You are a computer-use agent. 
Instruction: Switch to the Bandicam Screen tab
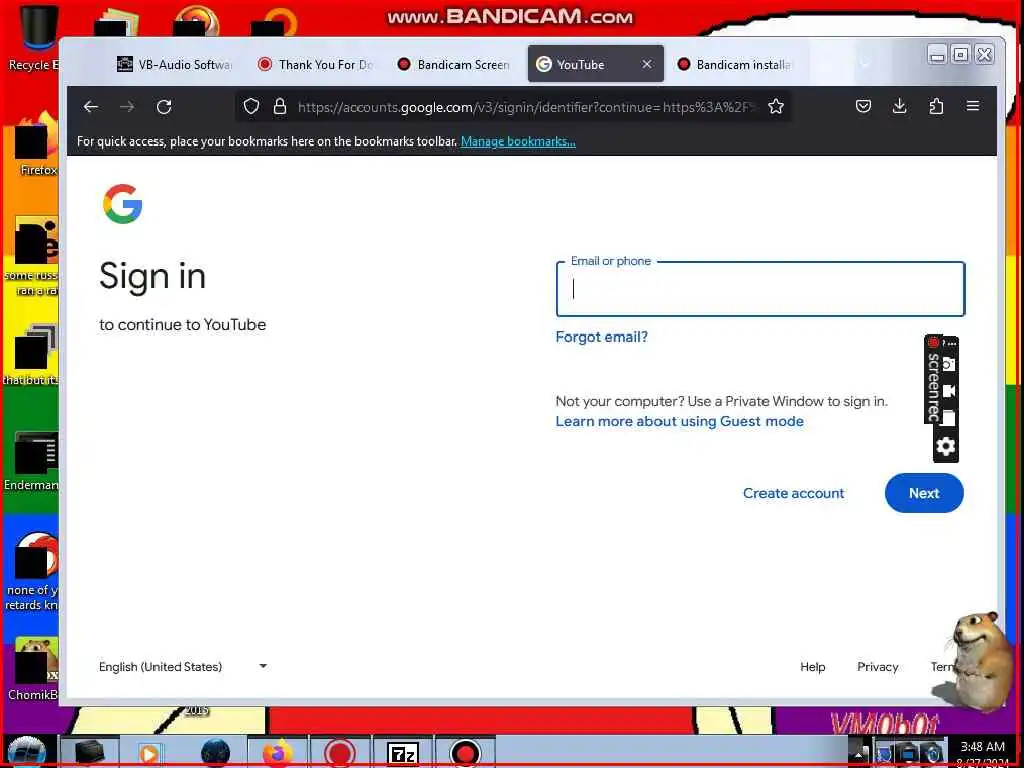[454, 64]
